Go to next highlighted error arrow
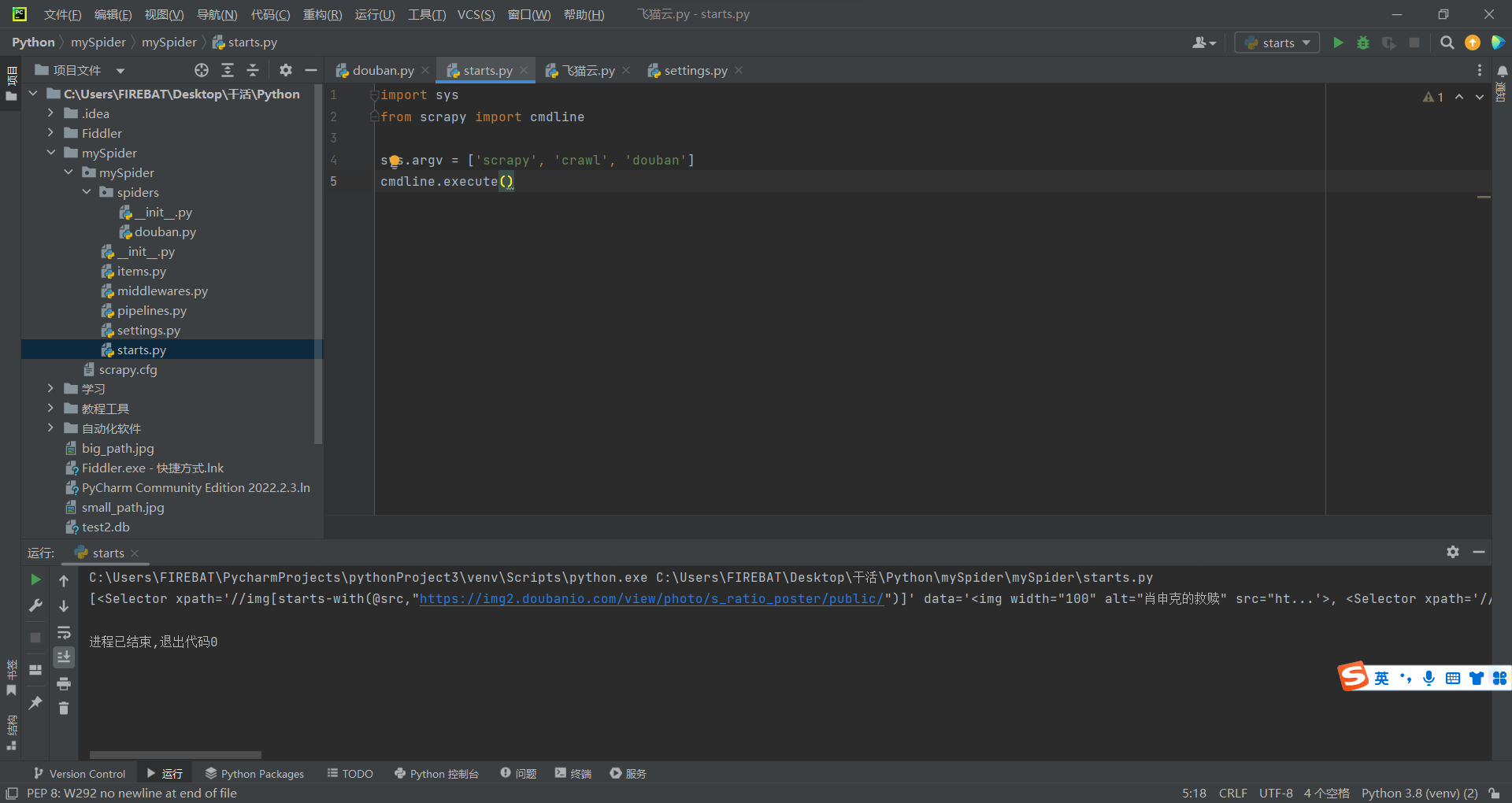Viewport: 1512px width, 803px height. (x=1480, y=97)
